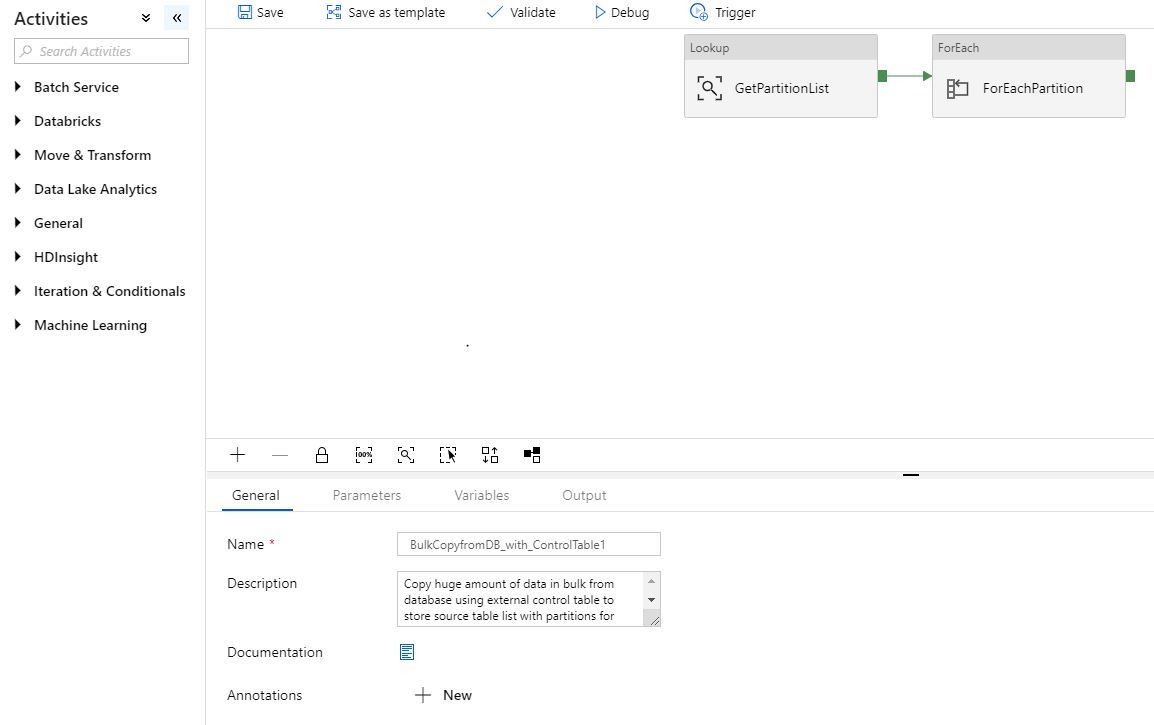The width and height of the screenshot is (1154, 725).
Task: Click the Annotations label
Action: [264, 696]
